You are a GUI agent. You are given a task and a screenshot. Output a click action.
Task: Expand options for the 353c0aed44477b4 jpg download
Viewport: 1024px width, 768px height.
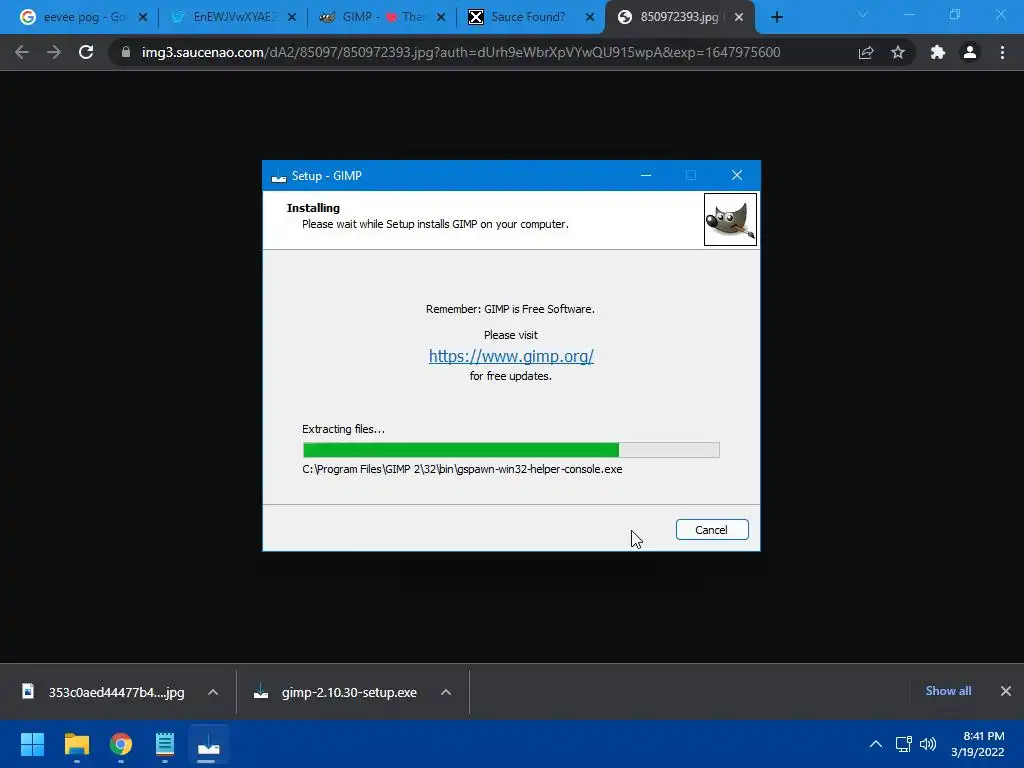213,692
